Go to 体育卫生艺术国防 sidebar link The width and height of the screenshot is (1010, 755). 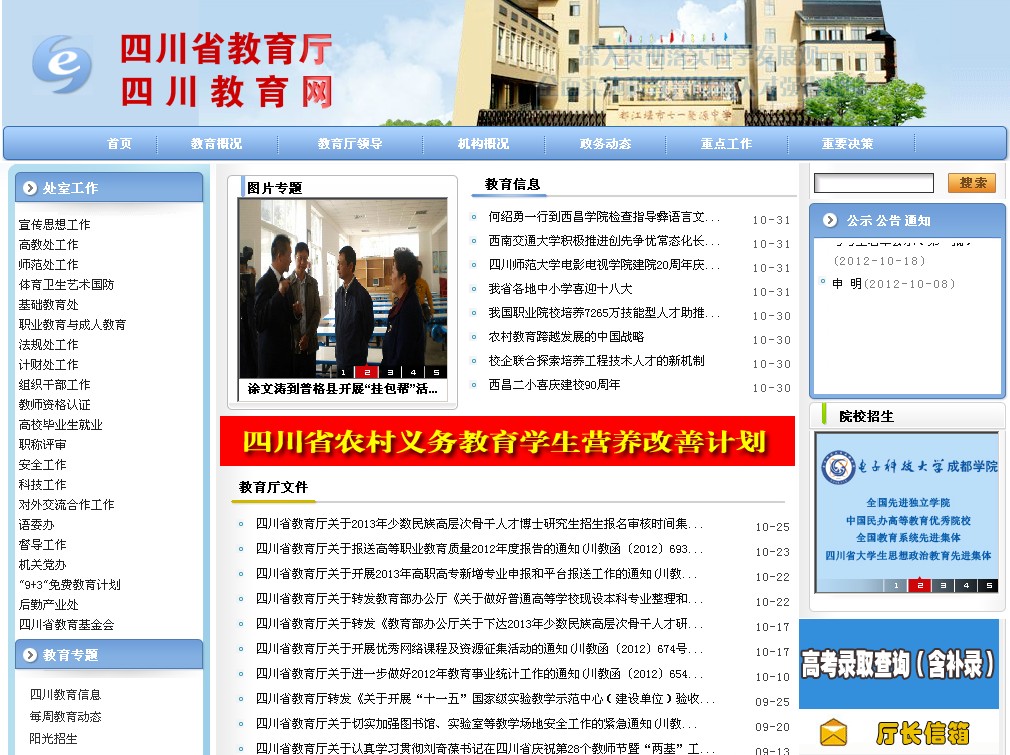click(66, 285)
